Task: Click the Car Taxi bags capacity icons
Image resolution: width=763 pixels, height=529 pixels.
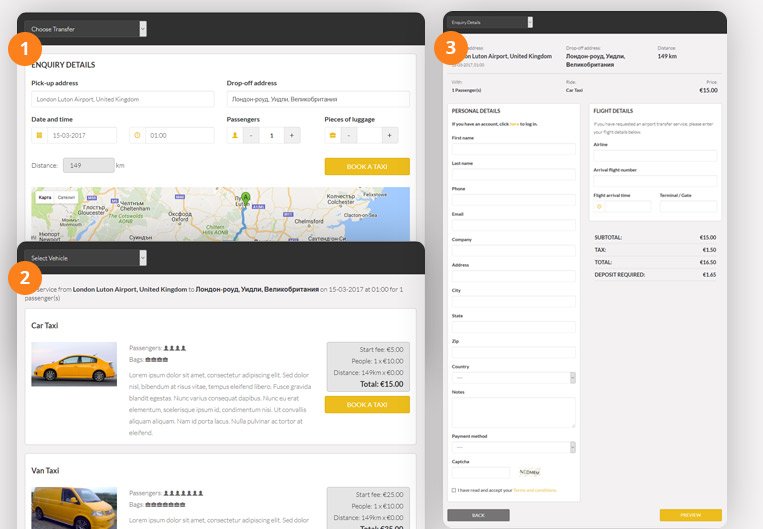Action: [x=157, y=360]
